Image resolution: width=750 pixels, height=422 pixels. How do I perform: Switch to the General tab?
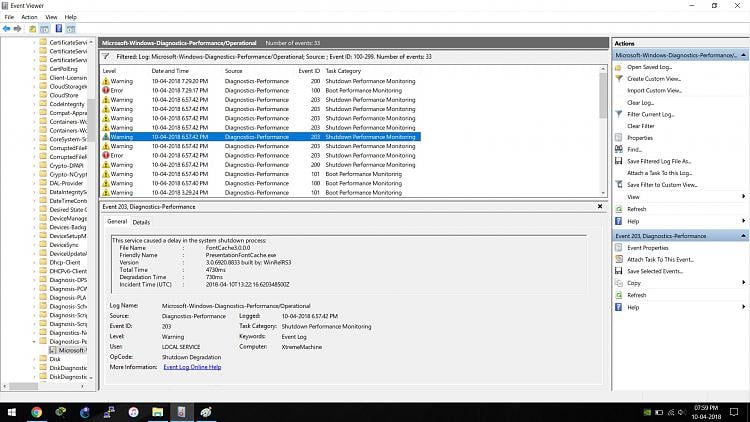(x=117, y=222)
